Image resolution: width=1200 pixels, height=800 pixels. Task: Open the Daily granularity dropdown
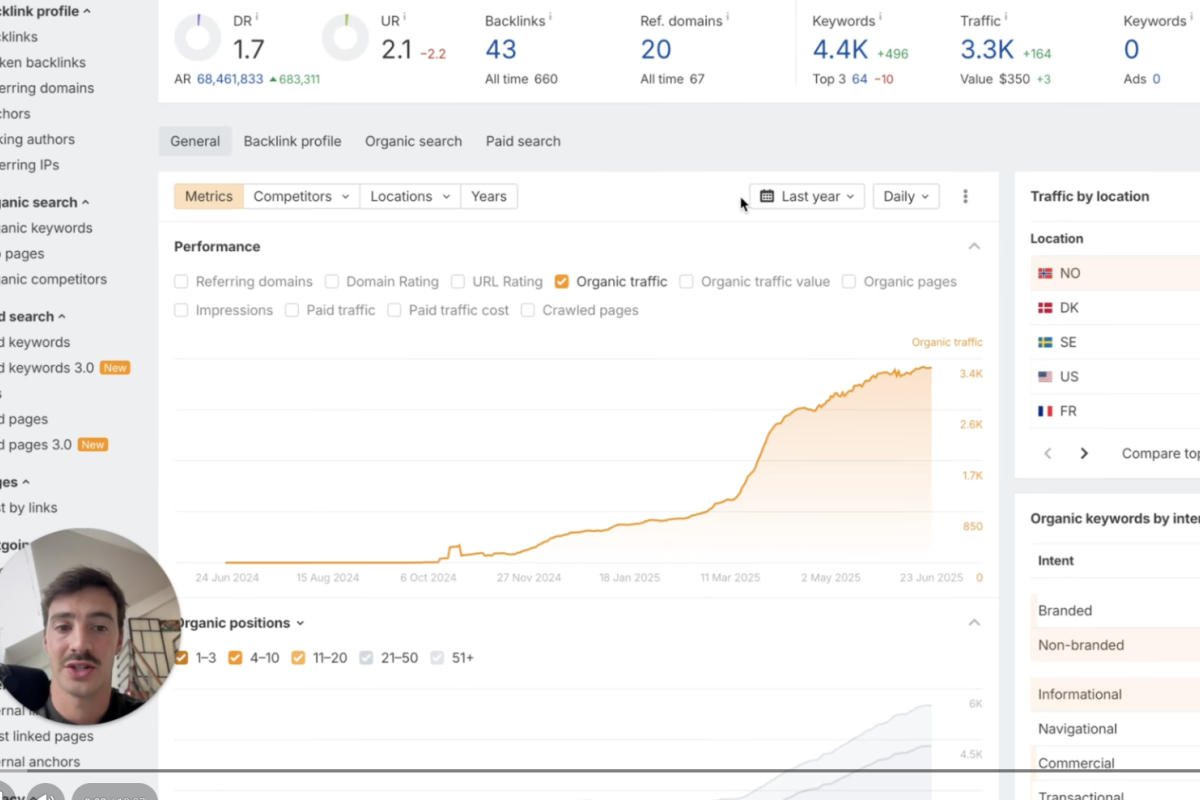coord(906,197)
